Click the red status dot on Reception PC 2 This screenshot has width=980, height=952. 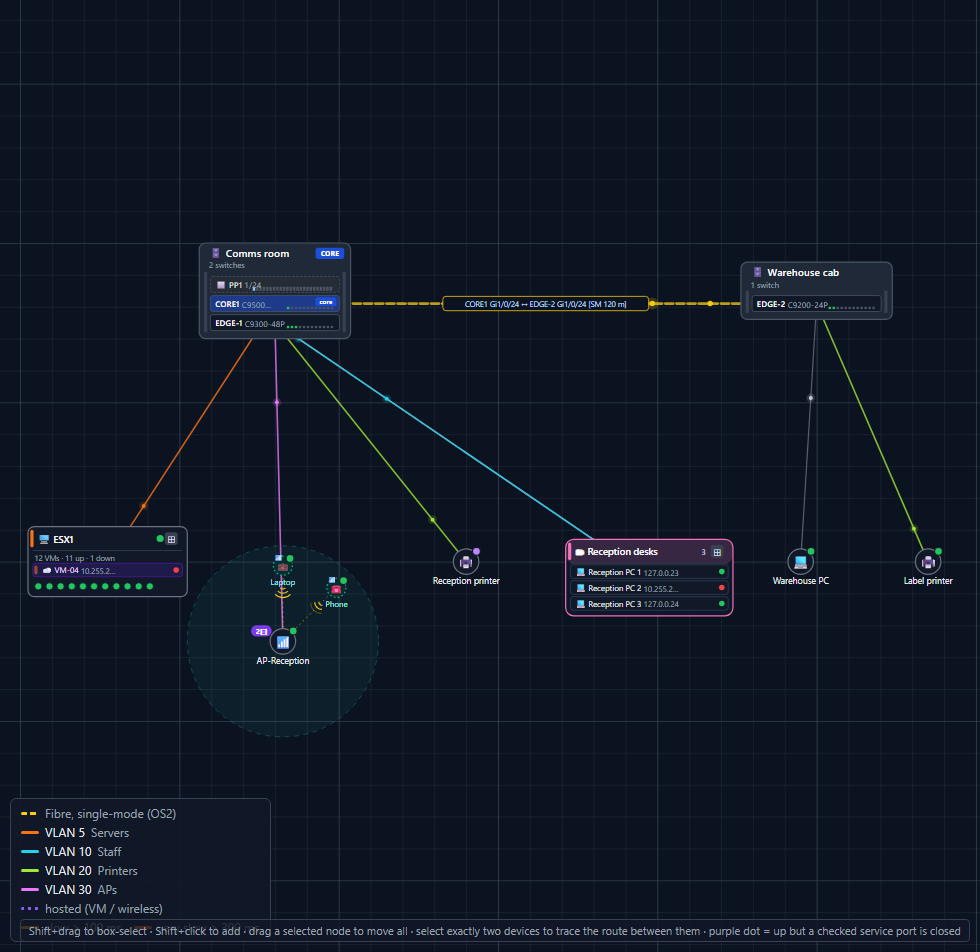(x=722, y=588)
